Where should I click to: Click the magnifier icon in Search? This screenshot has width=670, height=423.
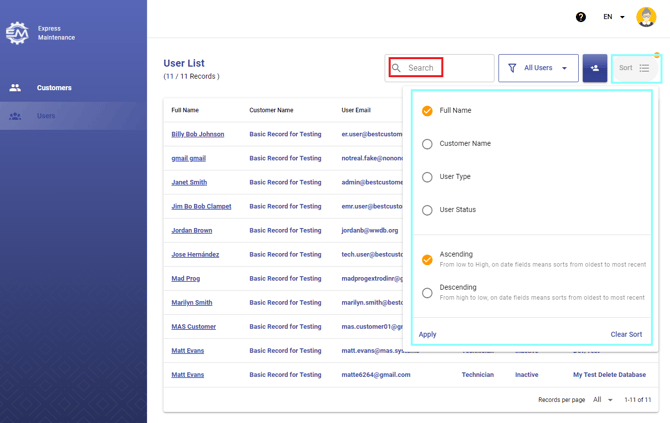coord(397,68)
